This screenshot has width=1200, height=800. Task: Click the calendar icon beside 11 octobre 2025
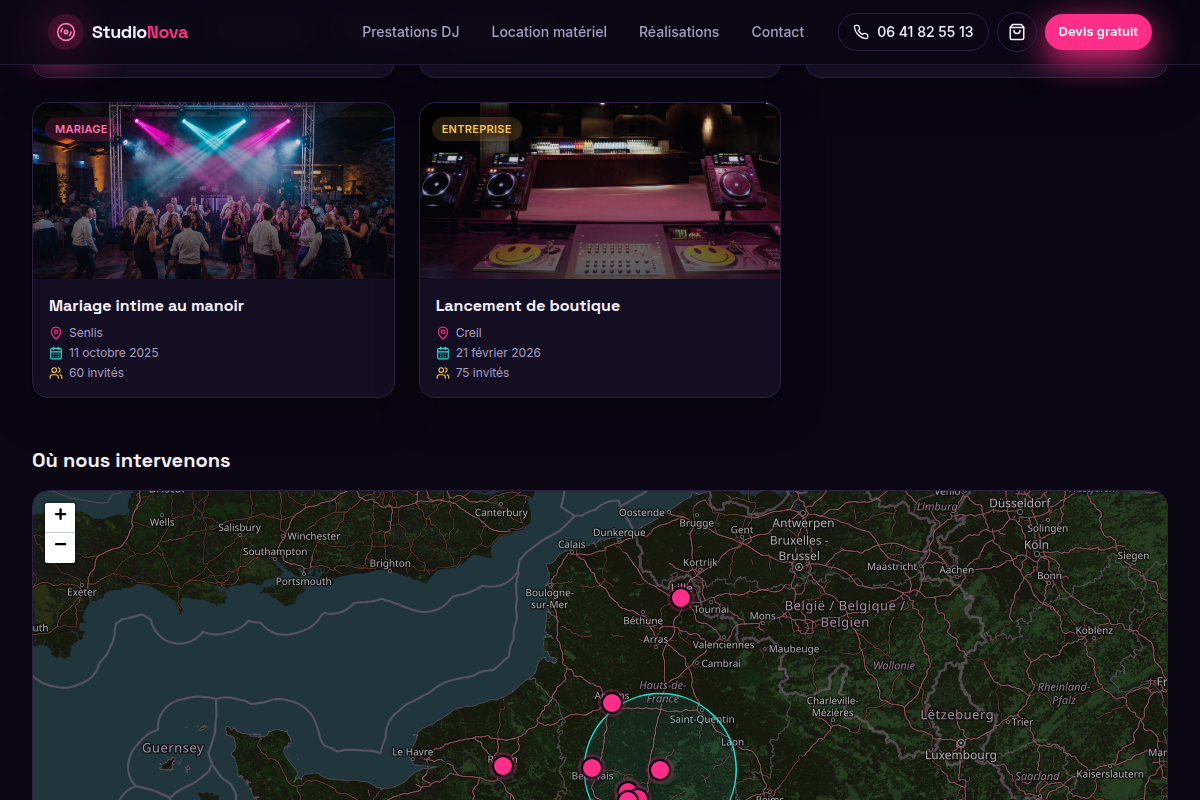point(56,353)
